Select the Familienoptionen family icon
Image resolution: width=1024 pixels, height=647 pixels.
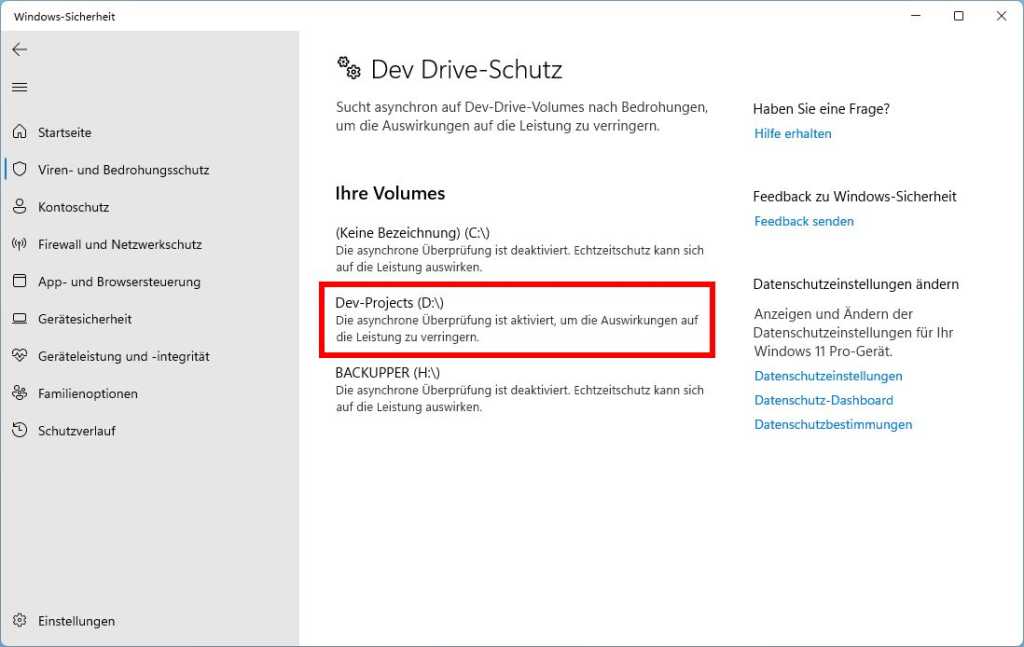(20, 393)
